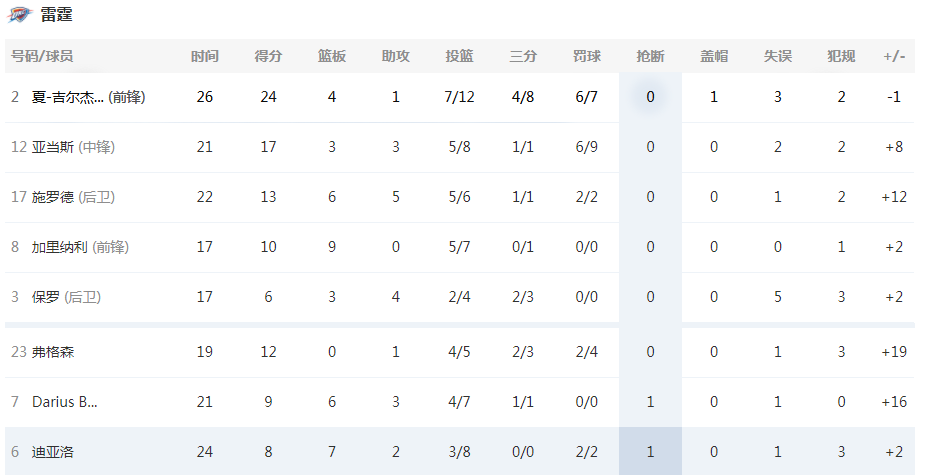The height and width of the screenshot is (475, 930).
Task: Sort by 得分 column header
Action: click(268, 56)
